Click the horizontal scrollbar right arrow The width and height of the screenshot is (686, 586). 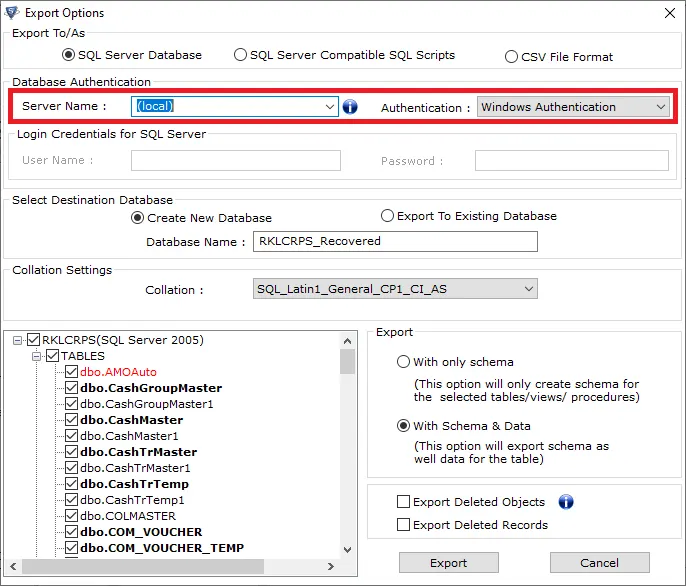(x=331, y=566)
